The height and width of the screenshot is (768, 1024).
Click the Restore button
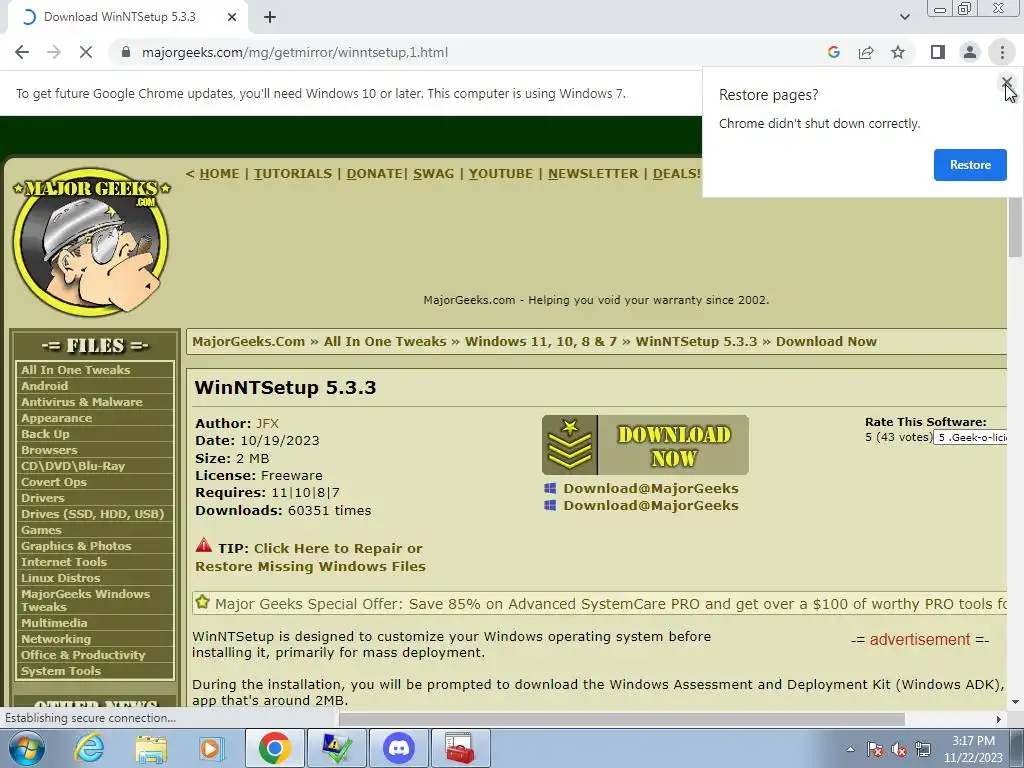[970, 165]
